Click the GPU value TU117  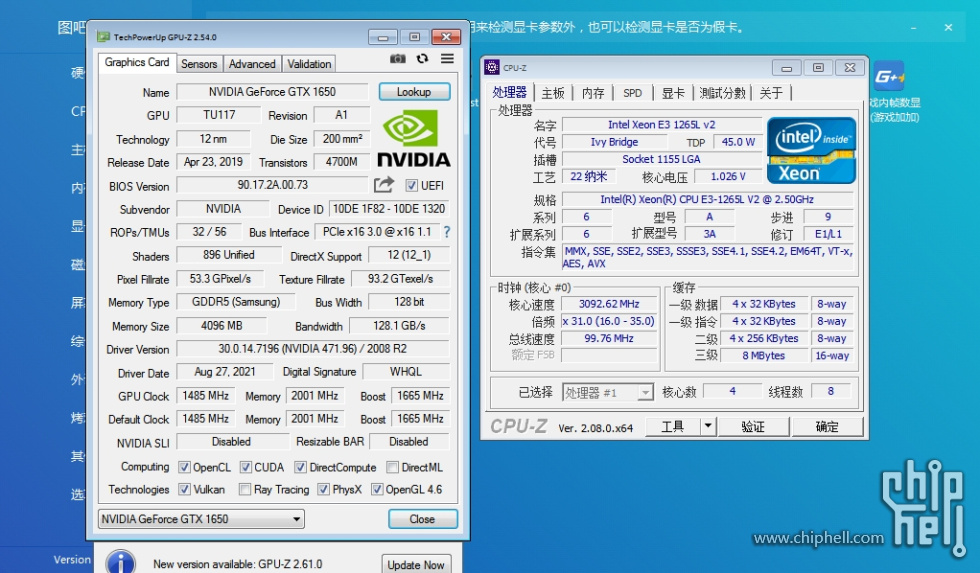[219, 115]
